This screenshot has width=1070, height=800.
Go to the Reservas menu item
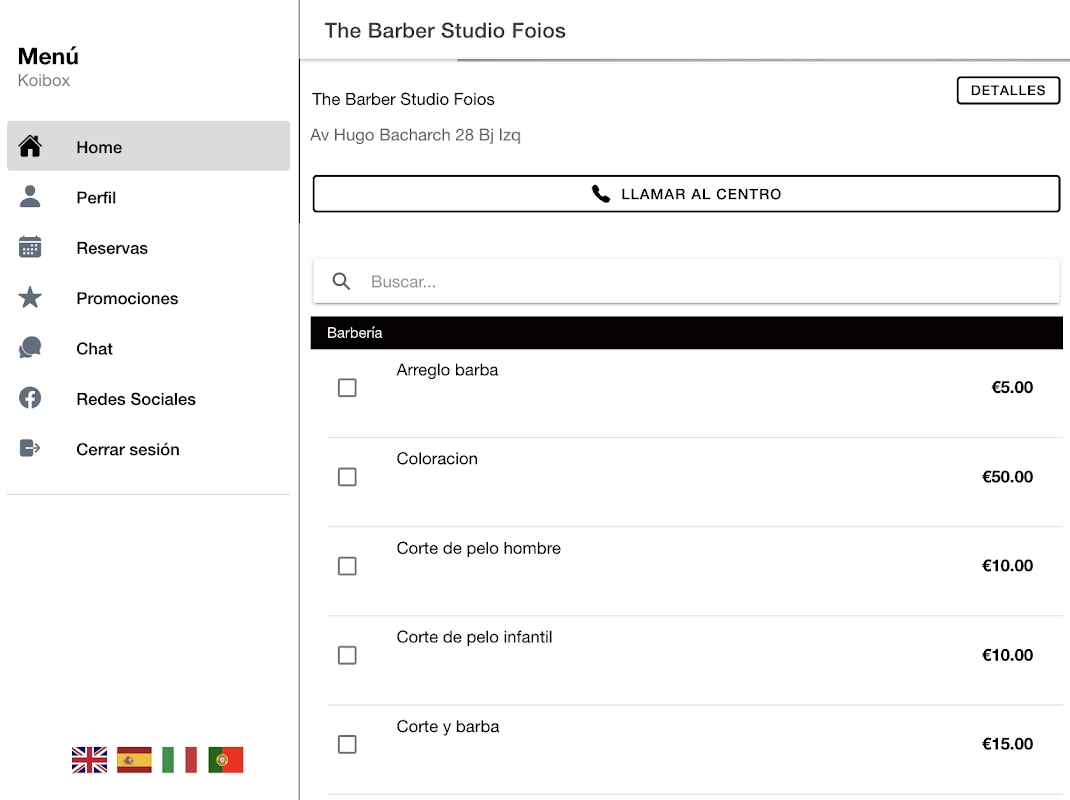(112, 248)
